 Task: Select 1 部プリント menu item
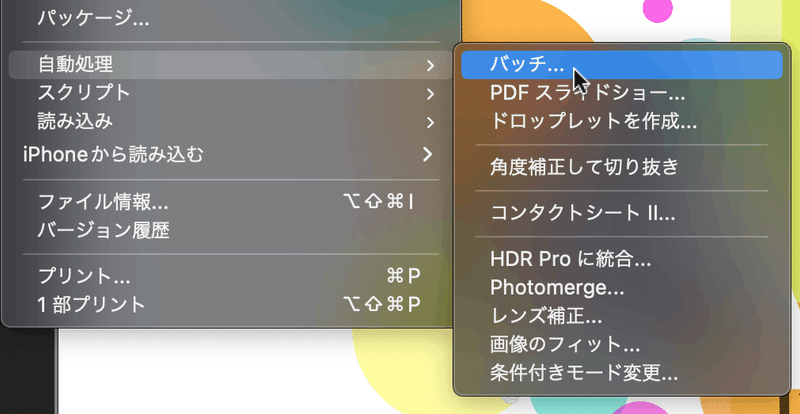point(231,305)
